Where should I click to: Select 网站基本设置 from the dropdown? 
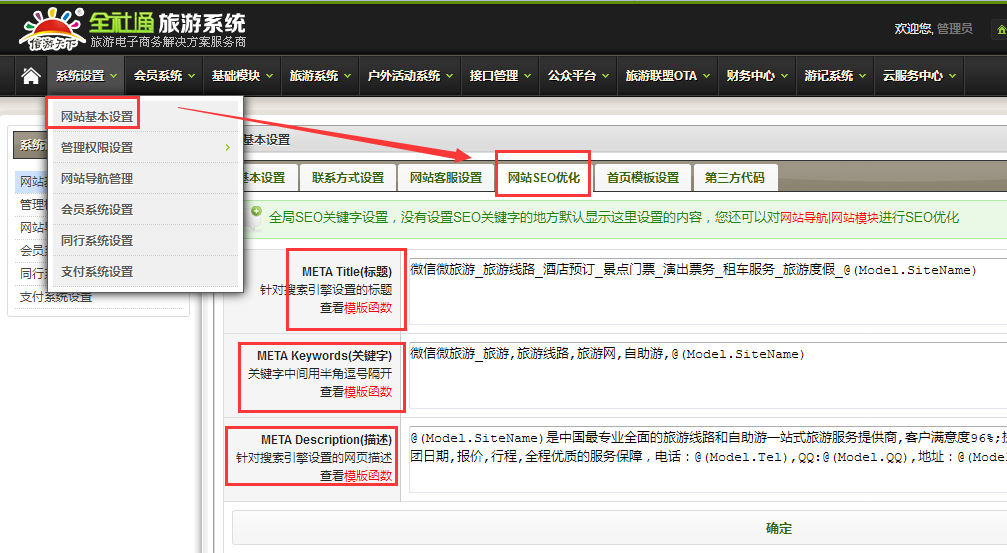[97, 117]
